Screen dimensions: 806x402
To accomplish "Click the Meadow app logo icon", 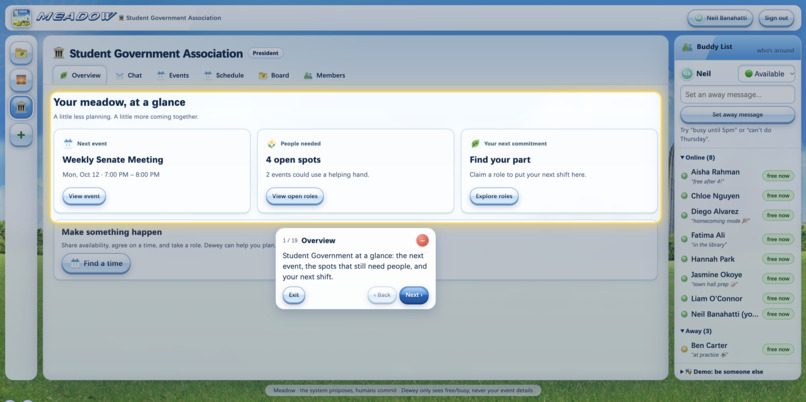I will pos(22,18).
